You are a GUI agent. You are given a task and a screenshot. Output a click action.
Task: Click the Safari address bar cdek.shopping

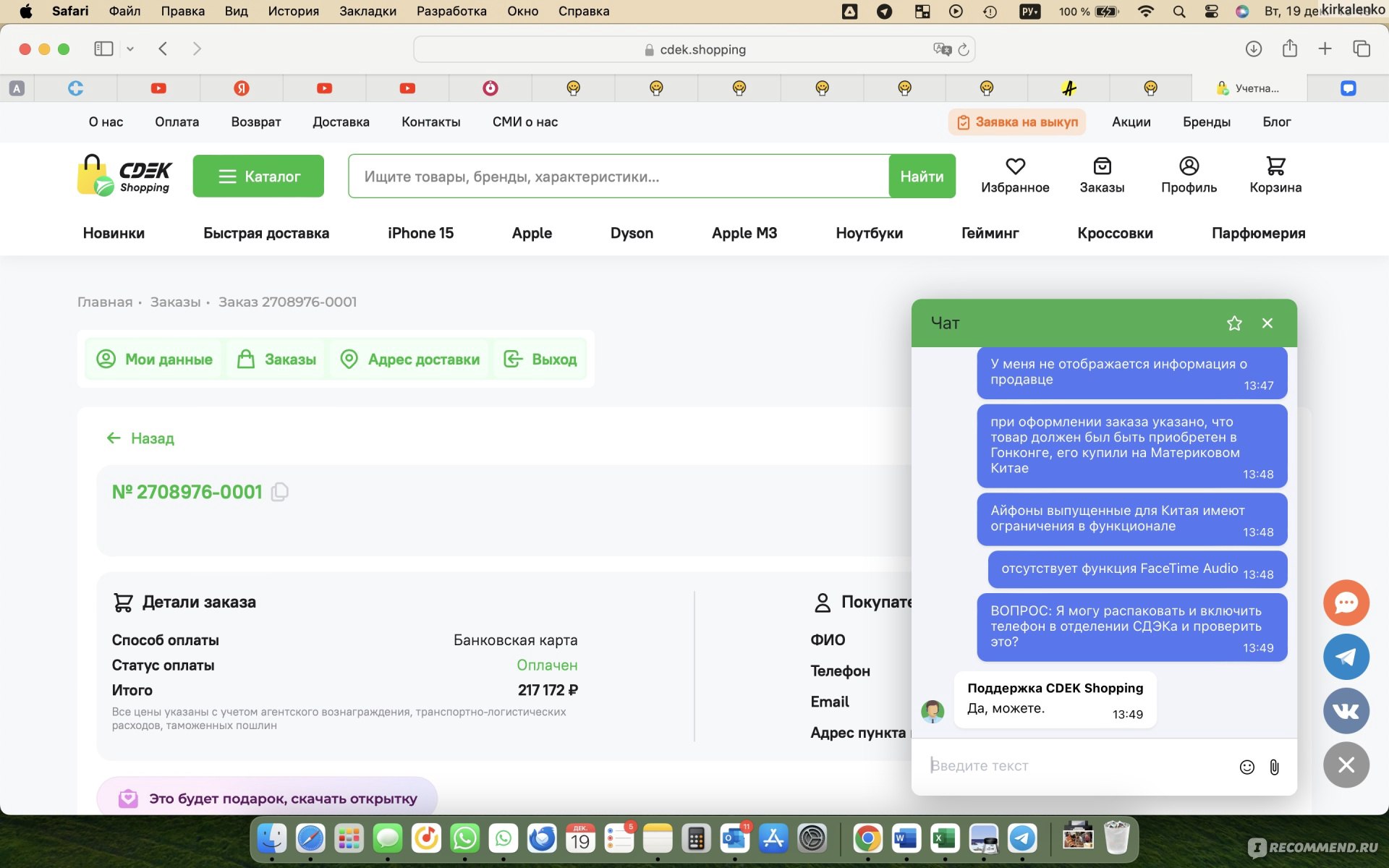pos(694,49)
